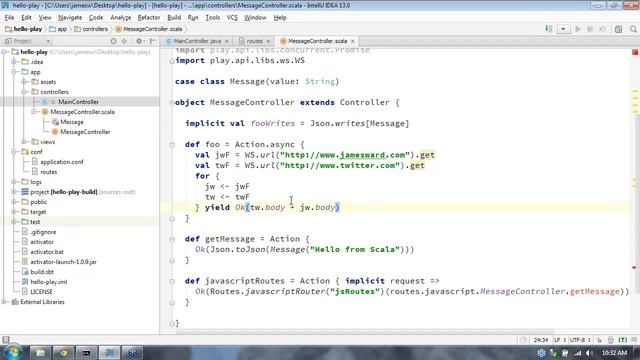Screen dimensions: 640x360
Task: Click the Debug icon in toolbar
Action: pyautogui.click(x=590, y=29)
